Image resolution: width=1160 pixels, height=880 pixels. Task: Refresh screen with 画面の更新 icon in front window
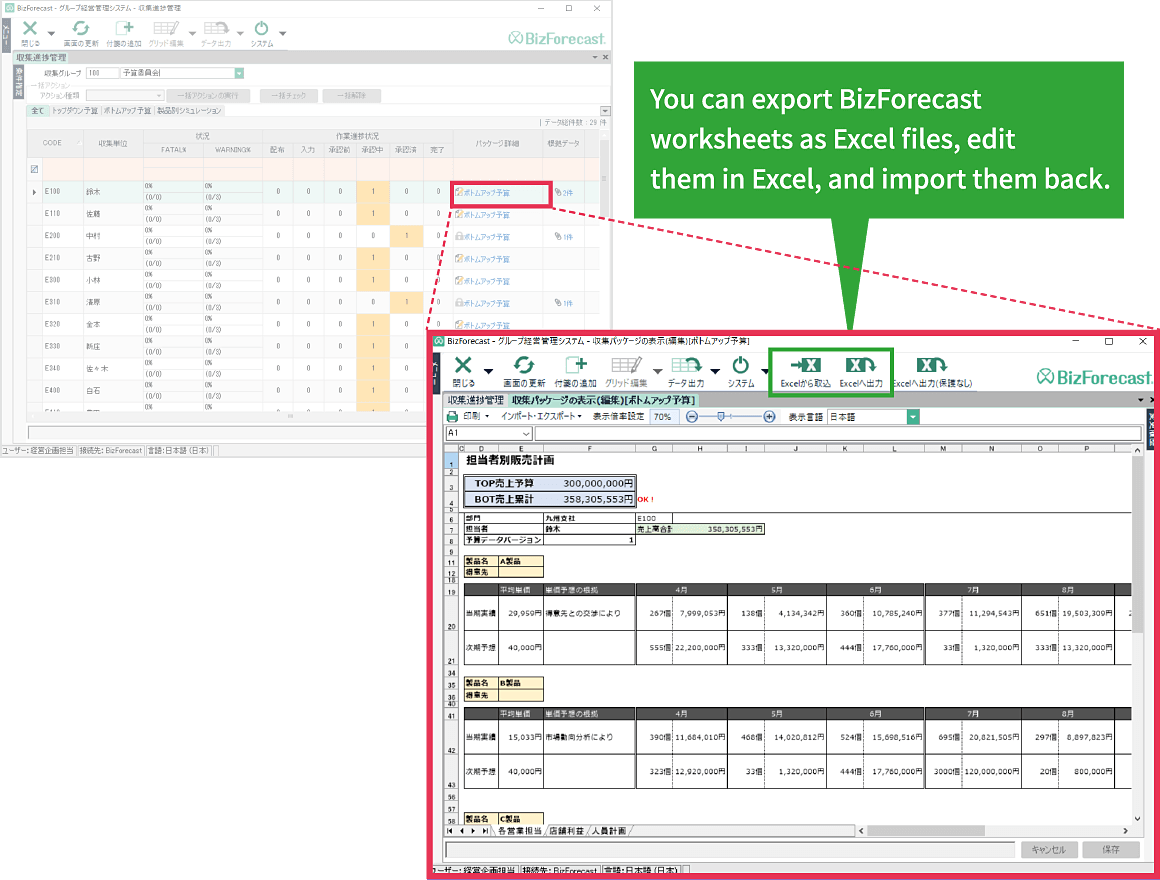point(524,365)
